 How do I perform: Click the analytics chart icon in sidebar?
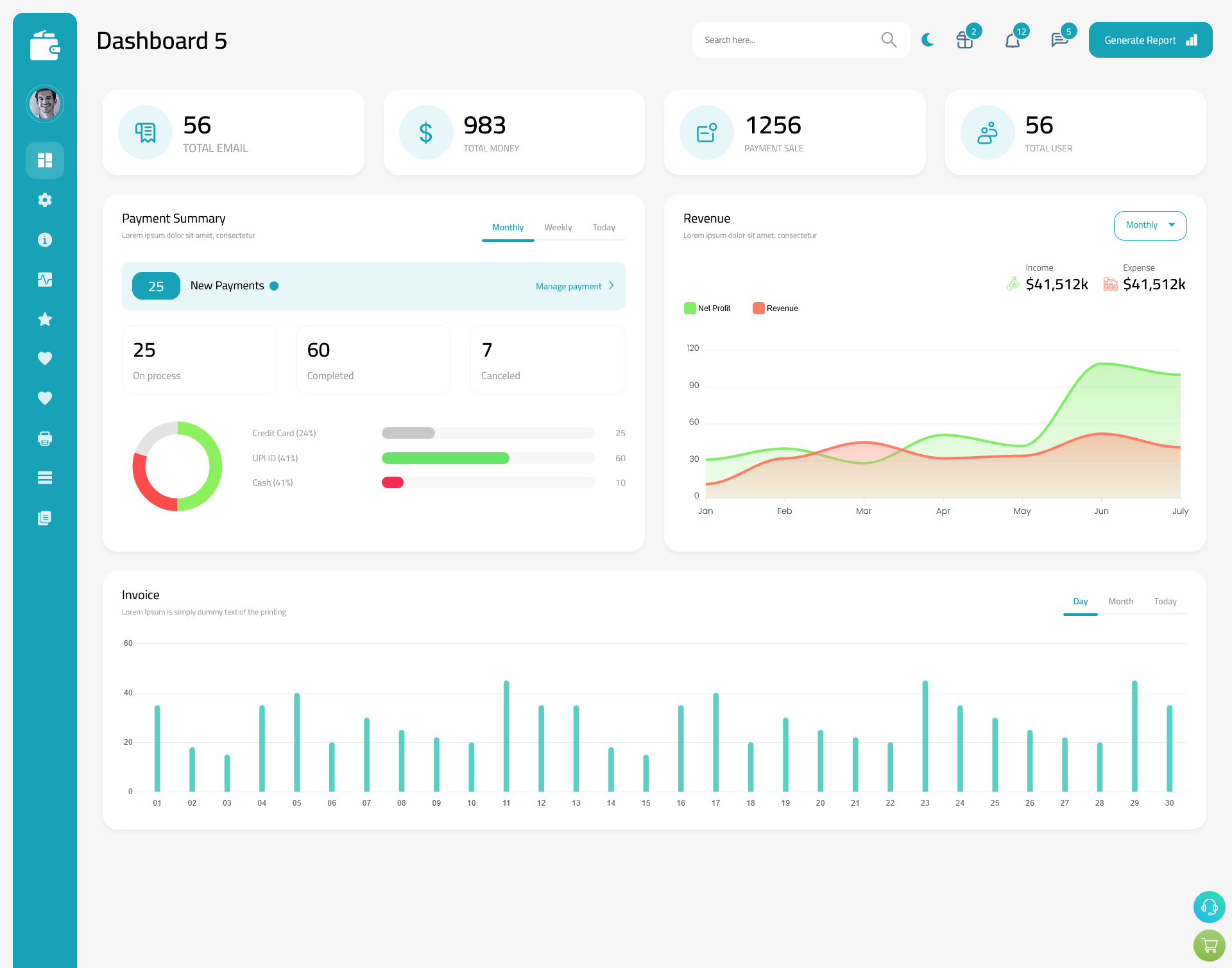tap(45, 279)
